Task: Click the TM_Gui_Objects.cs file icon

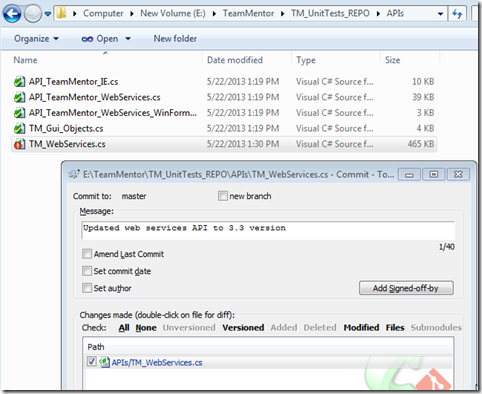Action: coord(19,129)
